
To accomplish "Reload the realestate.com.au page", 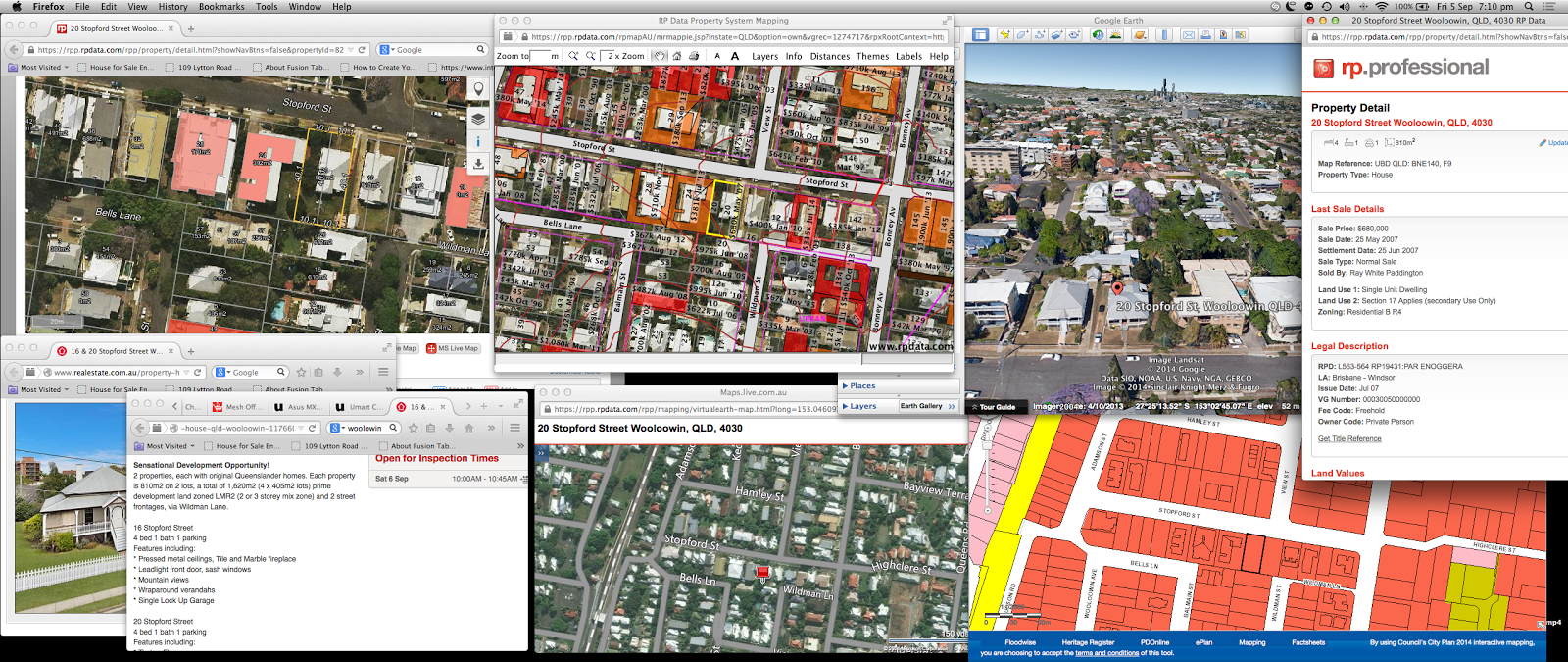I will [x=198, y=372].
